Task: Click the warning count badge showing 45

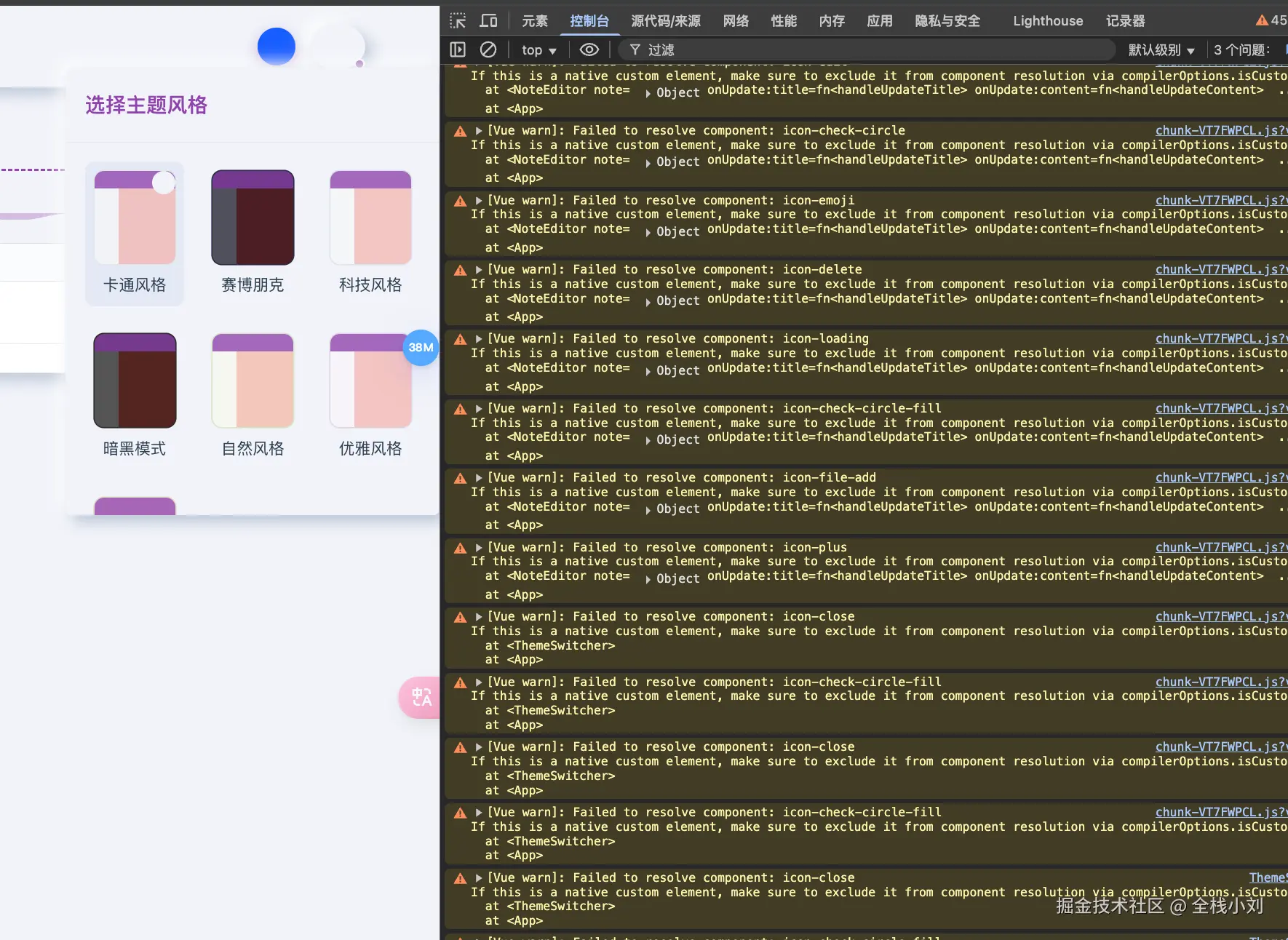Action: [x=1271, y=20]
